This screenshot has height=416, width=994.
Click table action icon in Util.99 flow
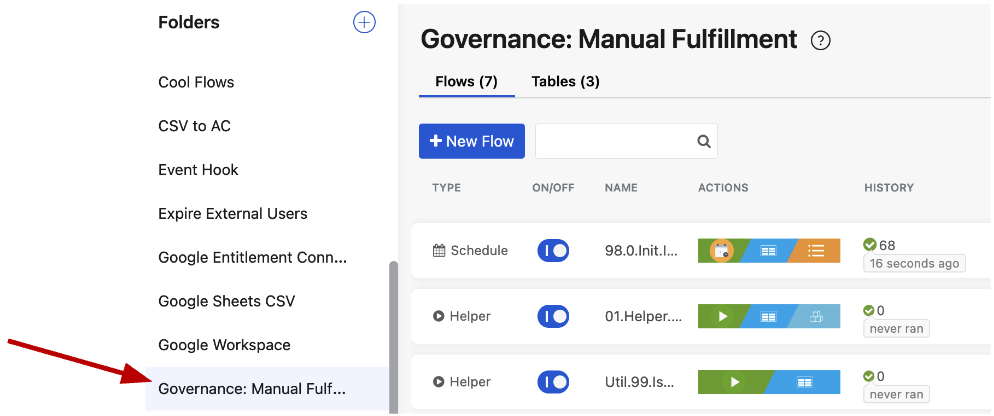[x=805, y=382]
